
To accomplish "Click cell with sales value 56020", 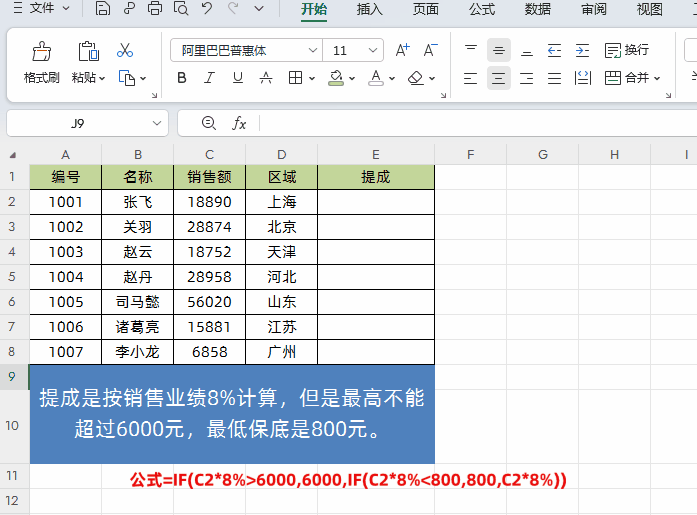I will click(x=209, y=302).
